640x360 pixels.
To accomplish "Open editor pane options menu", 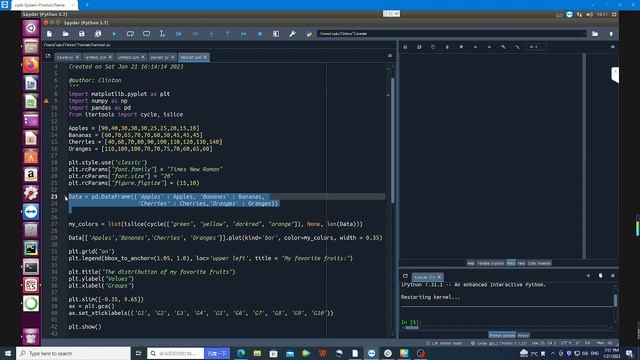I will tap(390, 56).
